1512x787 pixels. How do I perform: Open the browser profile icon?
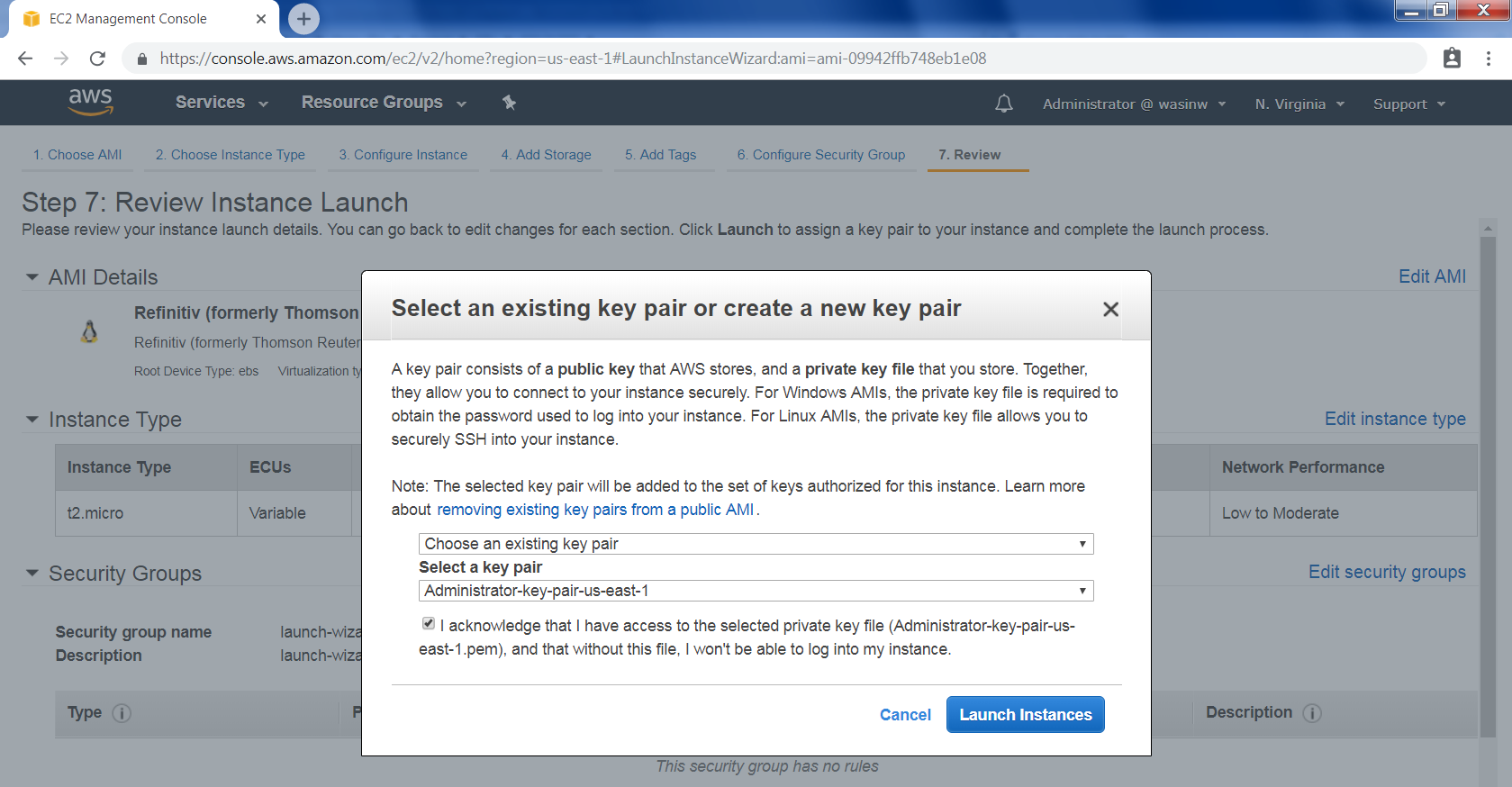[x=1452, y=59]
